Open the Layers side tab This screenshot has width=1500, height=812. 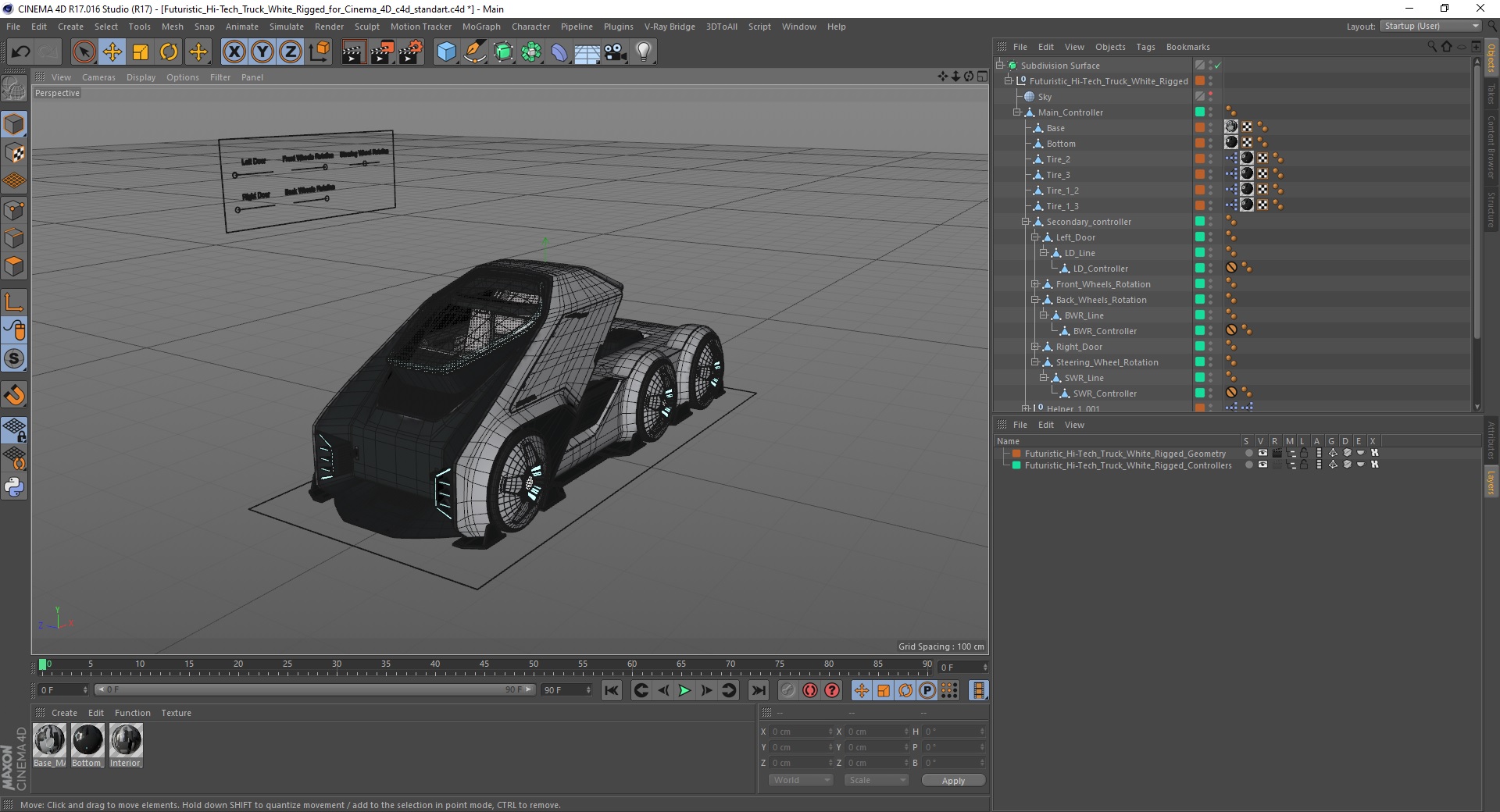1491,482
